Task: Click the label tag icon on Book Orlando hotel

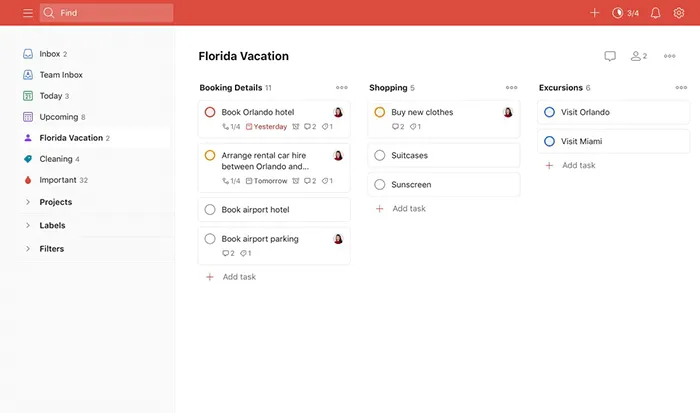Action: click(327, 127)
